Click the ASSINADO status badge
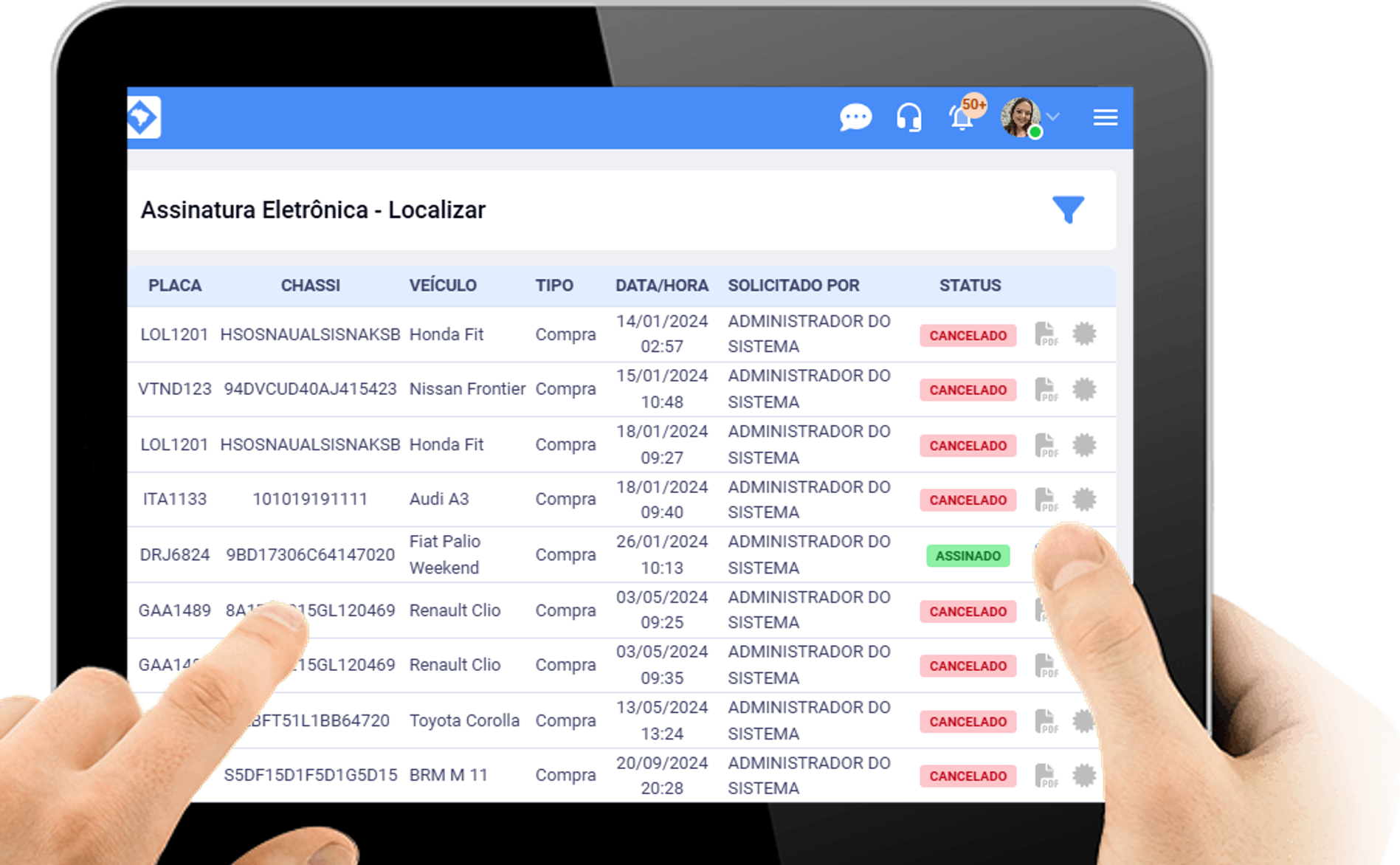This screenshot has width=1400, height=865. tap(968, 556)
